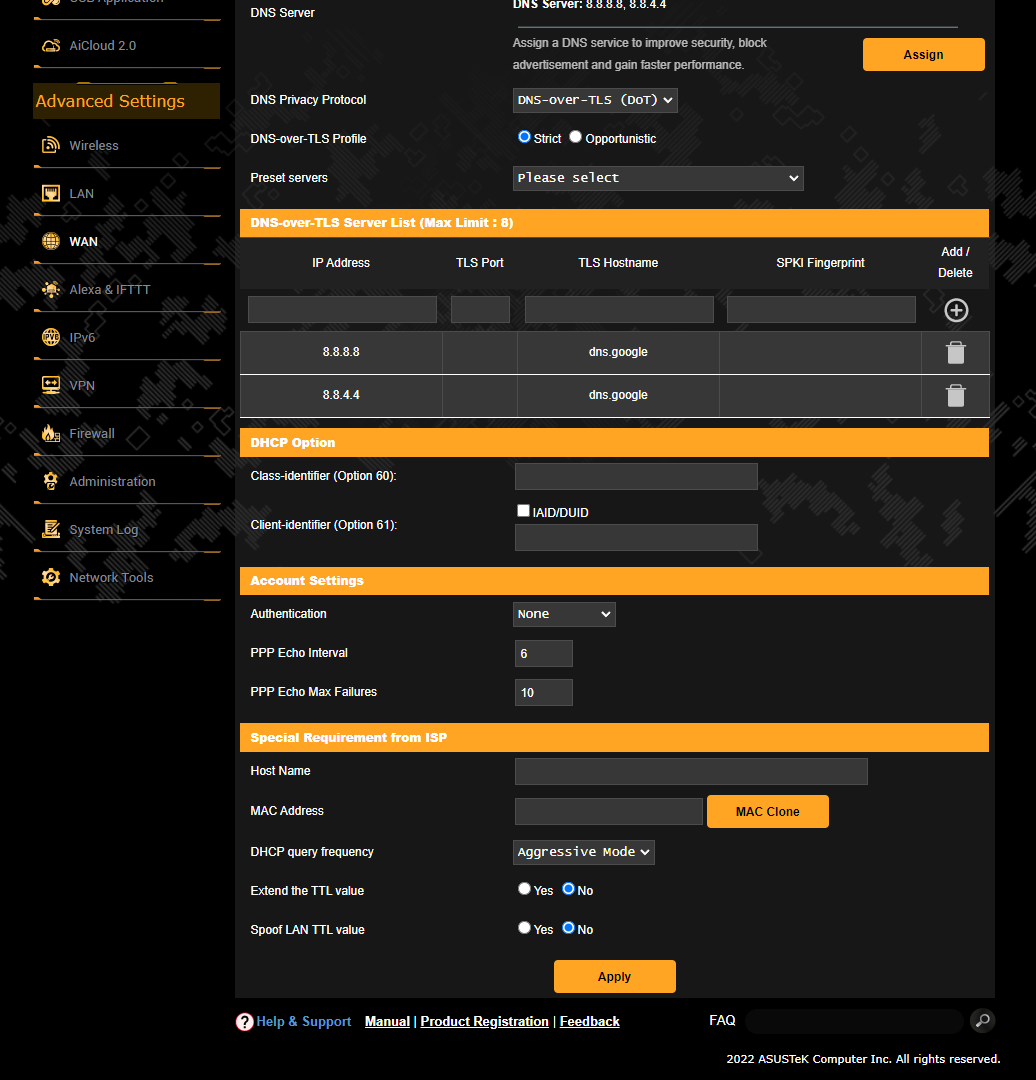Click the new server IP Address field

342,310
